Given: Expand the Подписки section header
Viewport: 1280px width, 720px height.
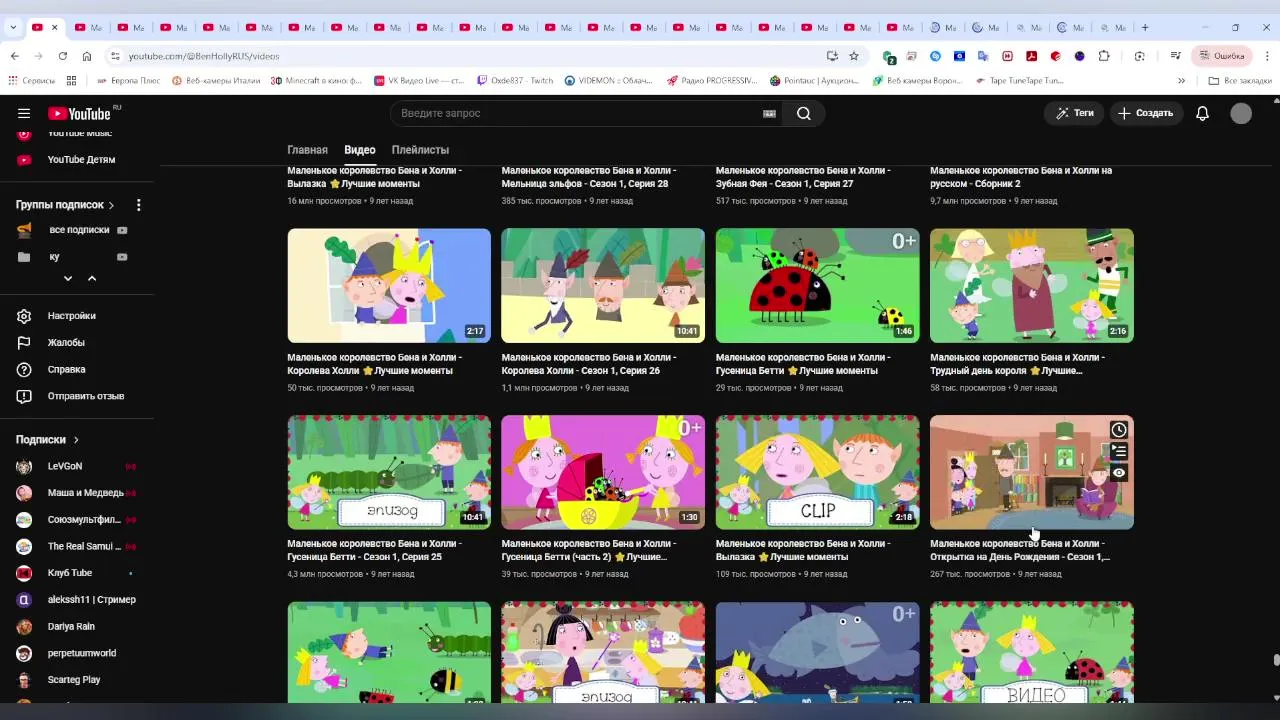Looking at the screenshot, I should [x=47, y=440].
